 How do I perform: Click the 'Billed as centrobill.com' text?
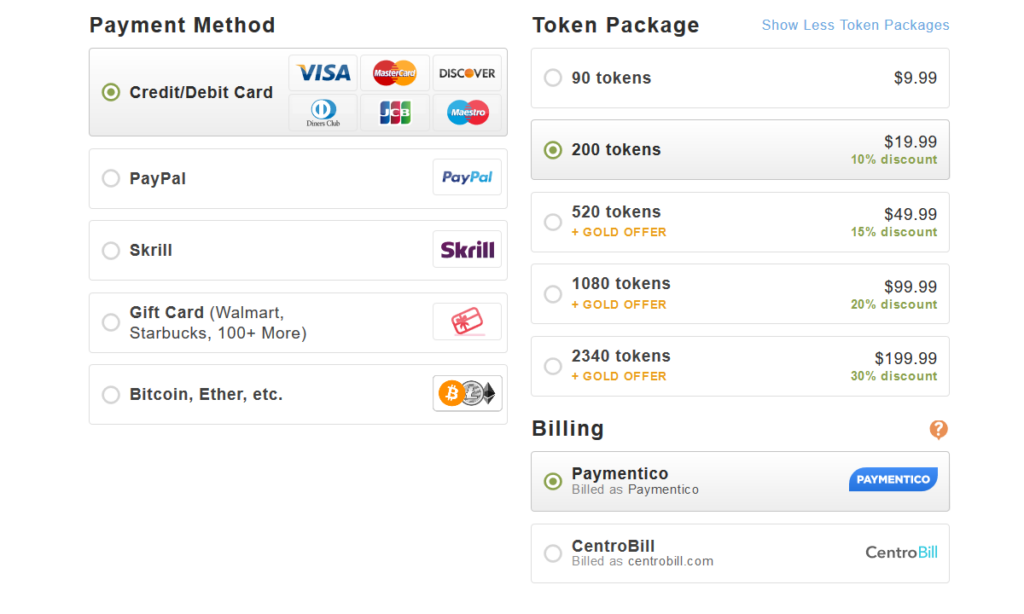click(643, 562)
